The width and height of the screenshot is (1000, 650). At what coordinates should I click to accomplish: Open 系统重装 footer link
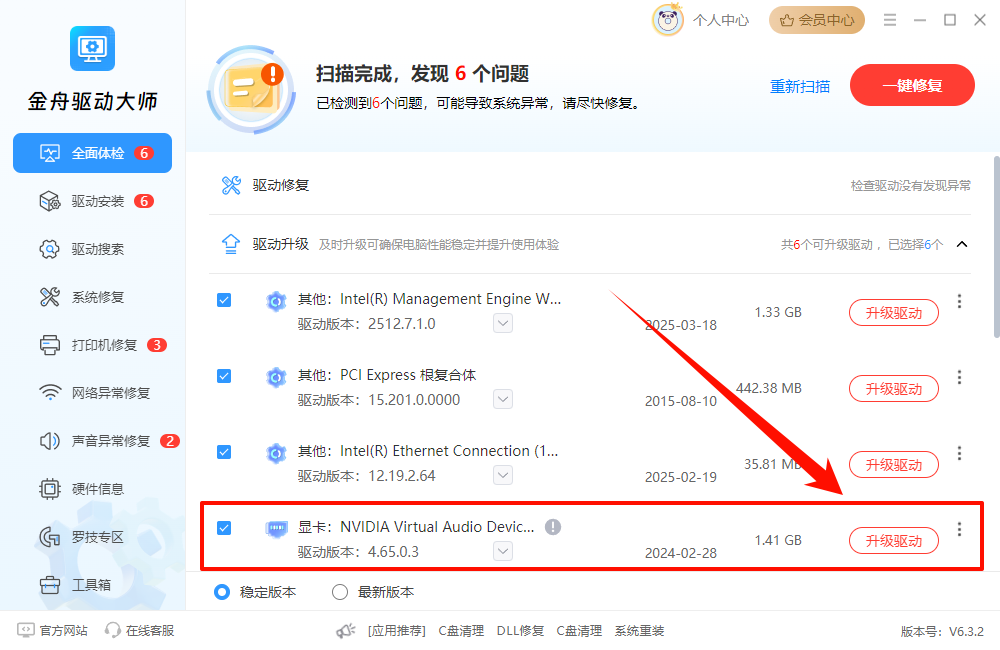tap(639, 631)
